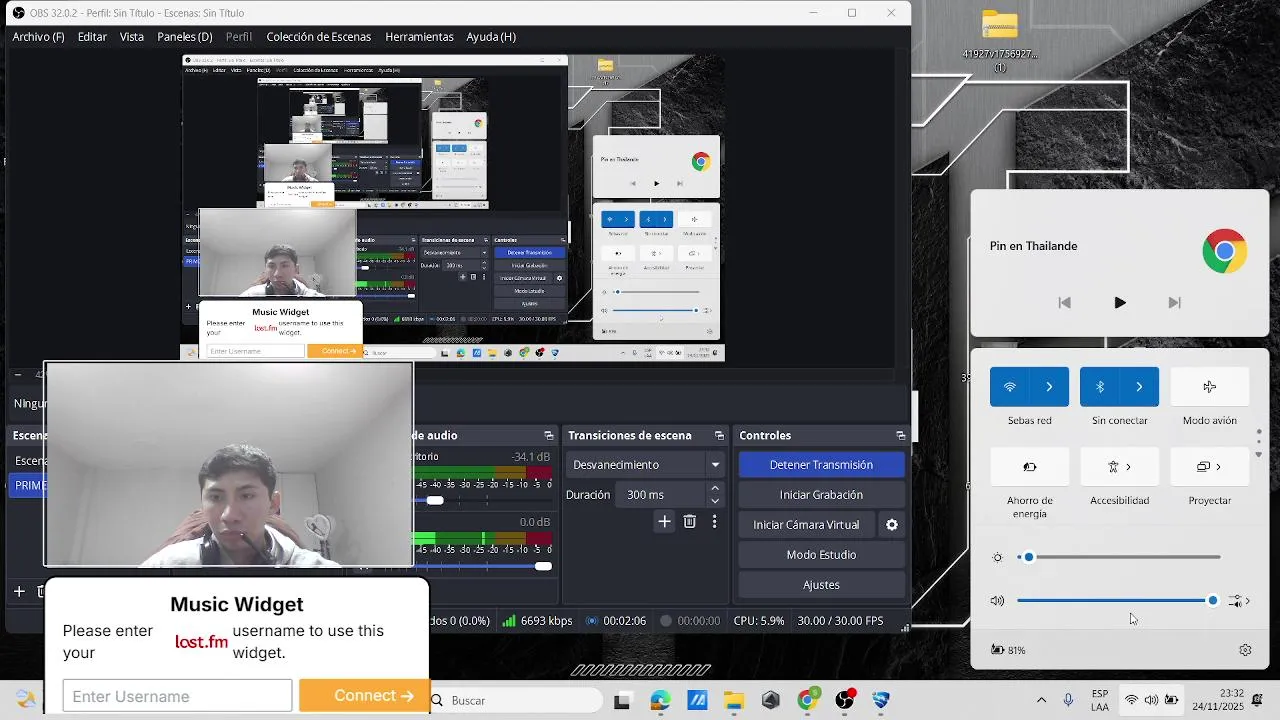Open Ajustes in Controles

[x=821, y=585]
